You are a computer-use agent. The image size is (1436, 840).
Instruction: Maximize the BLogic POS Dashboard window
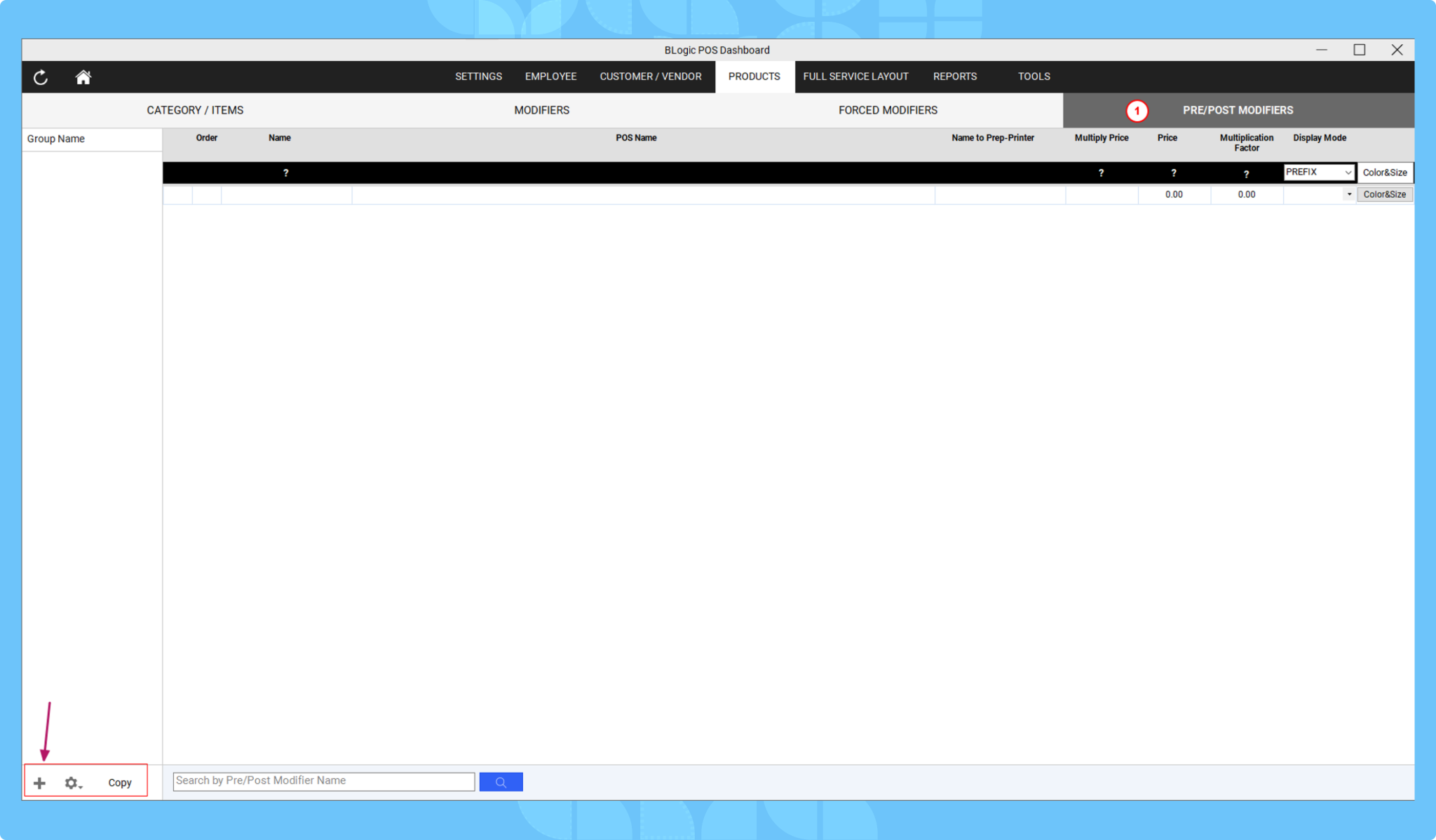tap(1359, 50)
